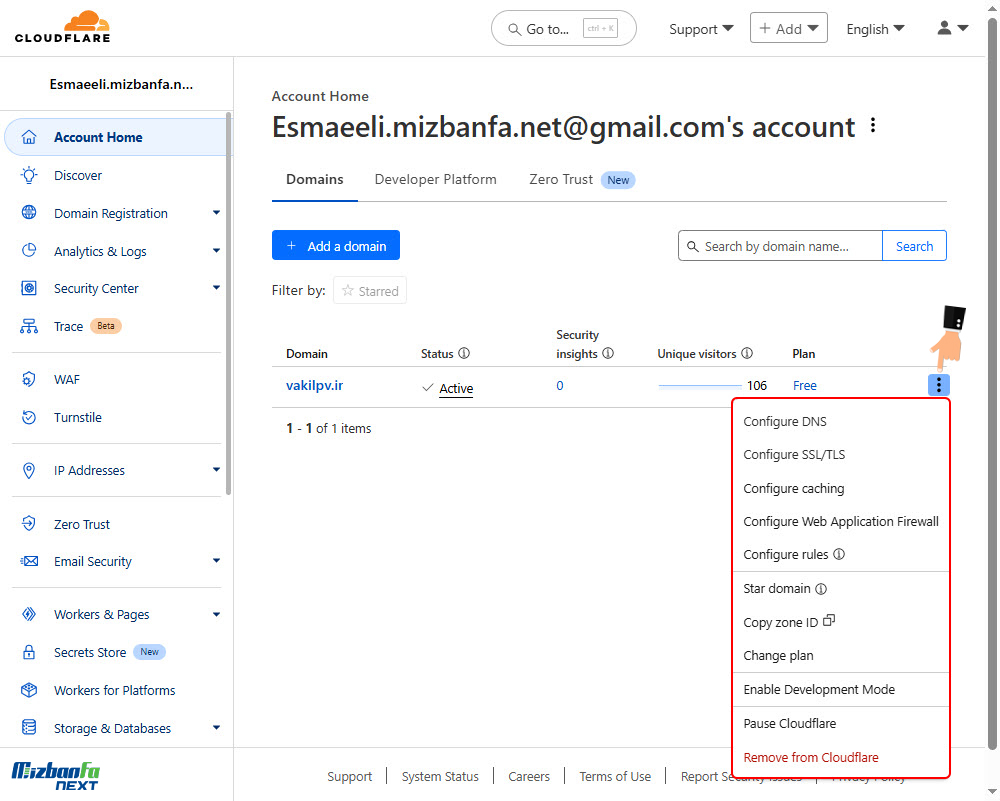1000x801 pixels.
Task: Toggle the Starred filter
Action: 370,291
